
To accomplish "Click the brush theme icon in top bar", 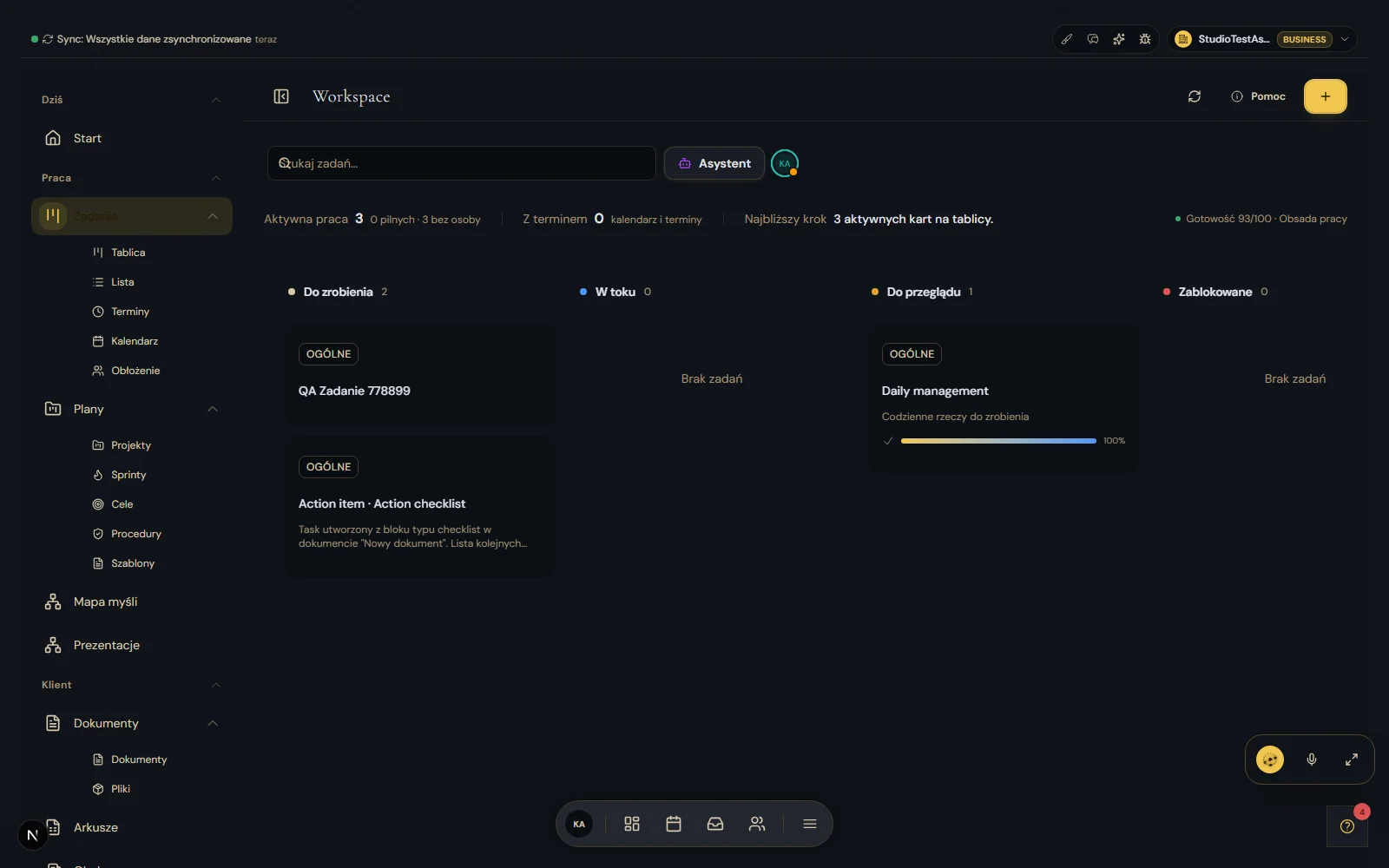I will [x=1067, y=39].
